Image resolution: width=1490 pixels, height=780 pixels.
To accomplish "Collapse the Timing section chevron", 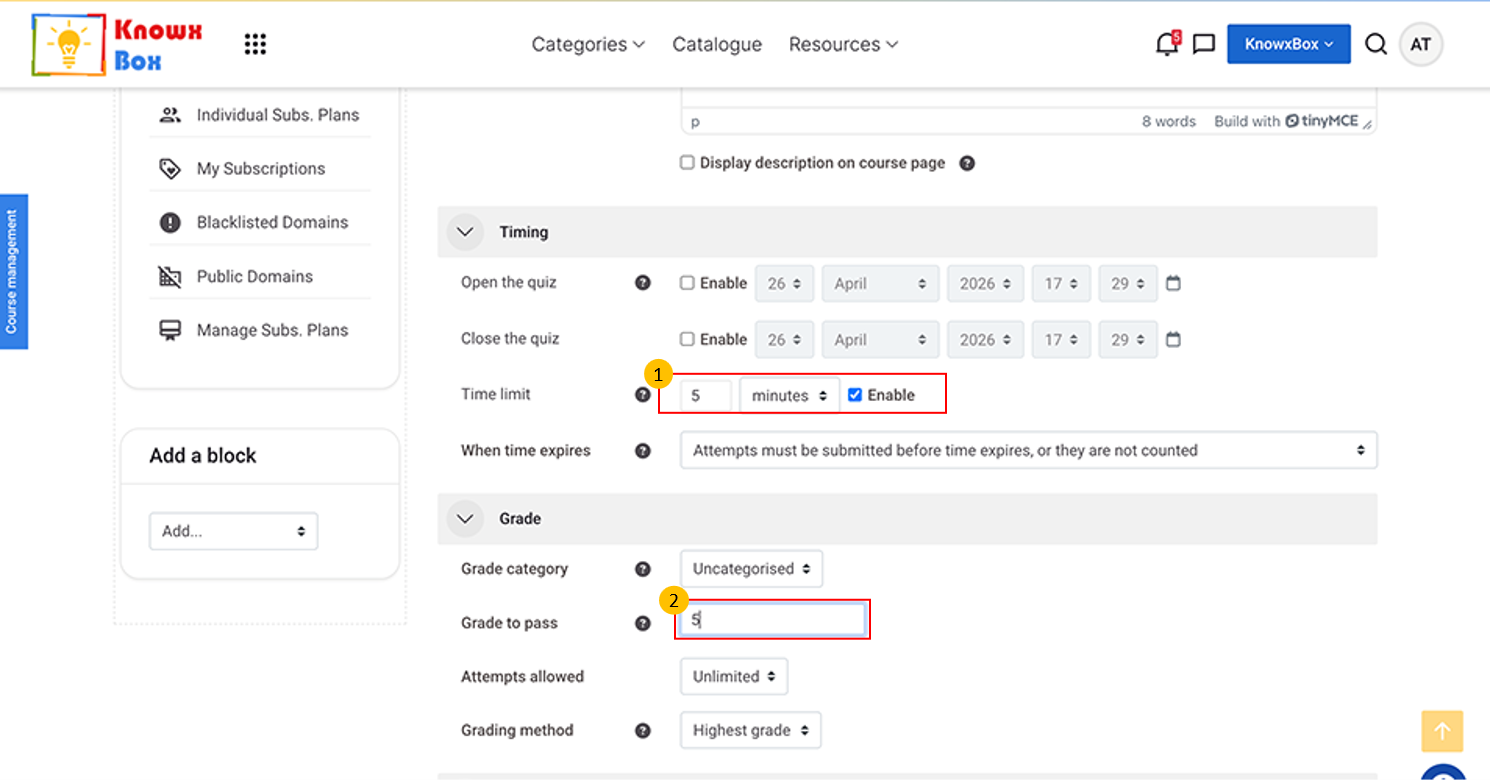I will point(464,232).
